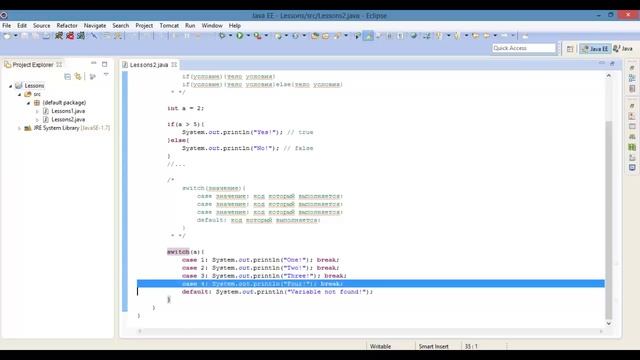This screenshot has height=360, width=640.
Task: Click the 'default:' println code line
Action: click(277, 292)
